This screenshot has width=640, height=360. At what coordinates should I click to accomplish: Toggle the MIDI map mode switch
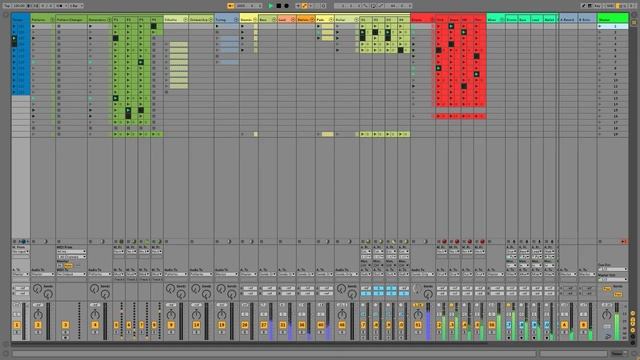pos(610,6)
